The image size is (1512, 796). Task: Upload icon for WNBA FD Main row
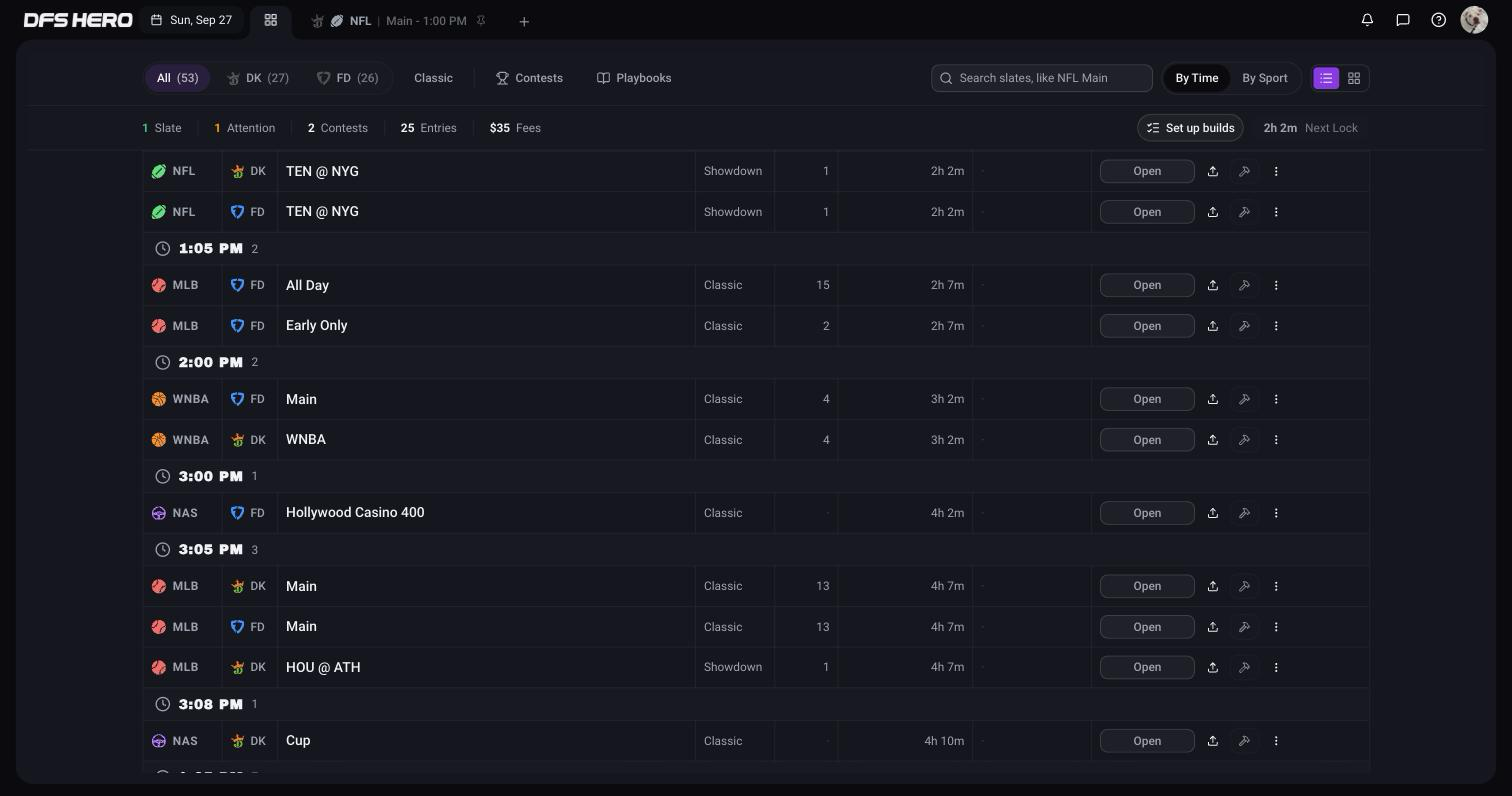pyautogui.click(x=1213, y=399)
